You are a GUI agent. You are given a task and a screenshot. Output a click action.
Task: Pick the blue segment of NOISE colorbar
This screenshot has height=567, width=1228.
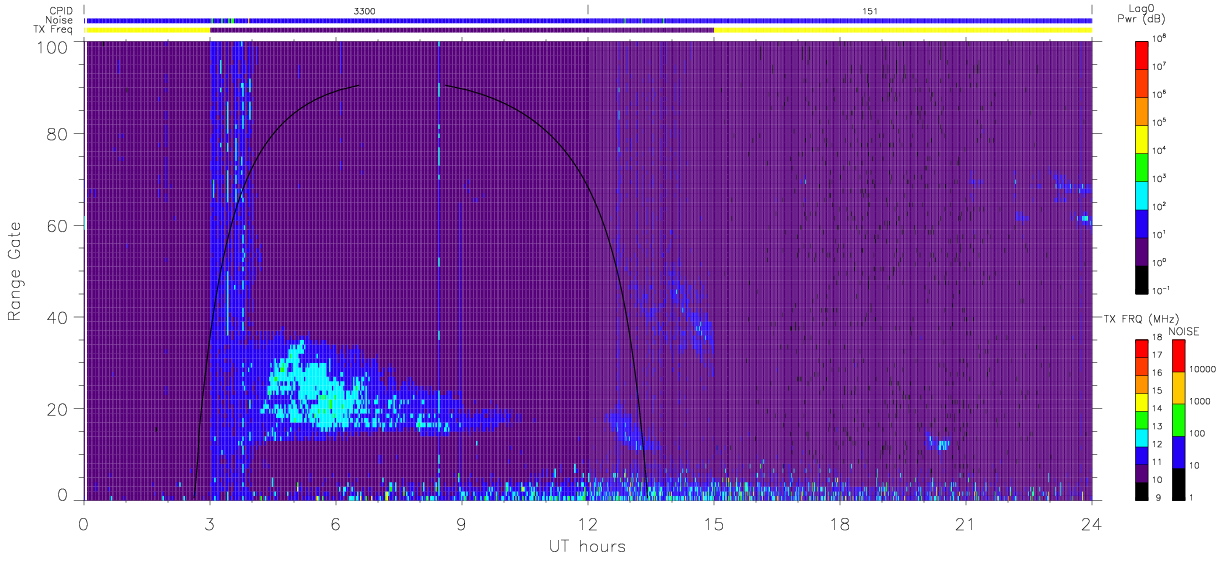tap(1179, 451)
